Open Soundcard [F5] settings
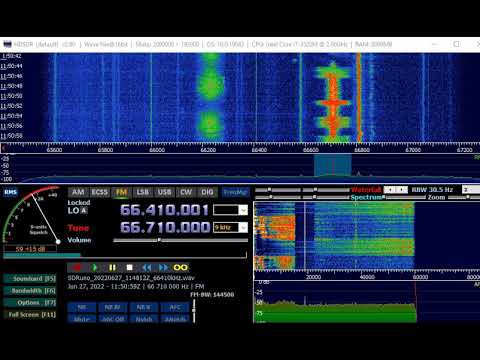This screenshot has width=480, height=360. [x=30, y=279]
